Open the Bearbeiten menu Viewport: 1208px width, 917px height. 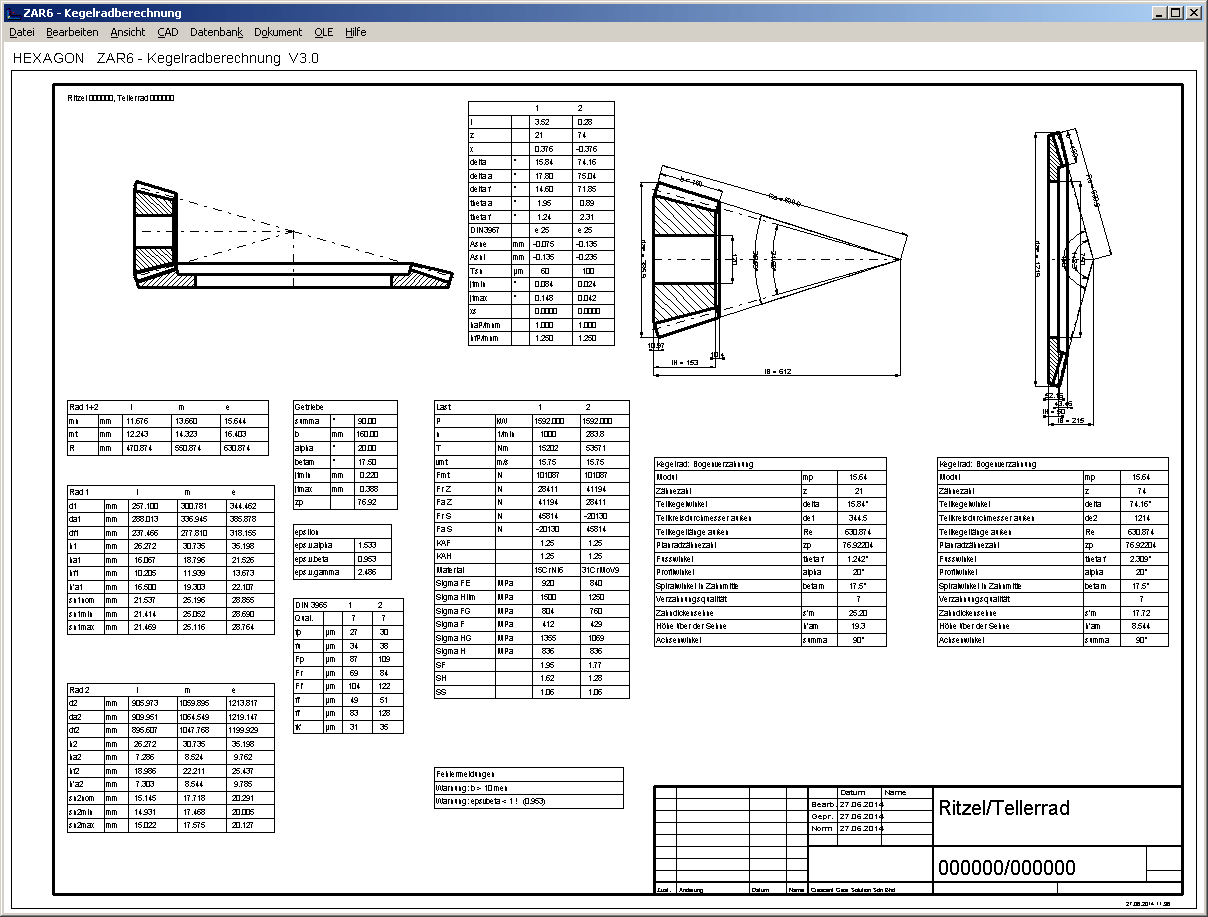[x=72, y=32]
